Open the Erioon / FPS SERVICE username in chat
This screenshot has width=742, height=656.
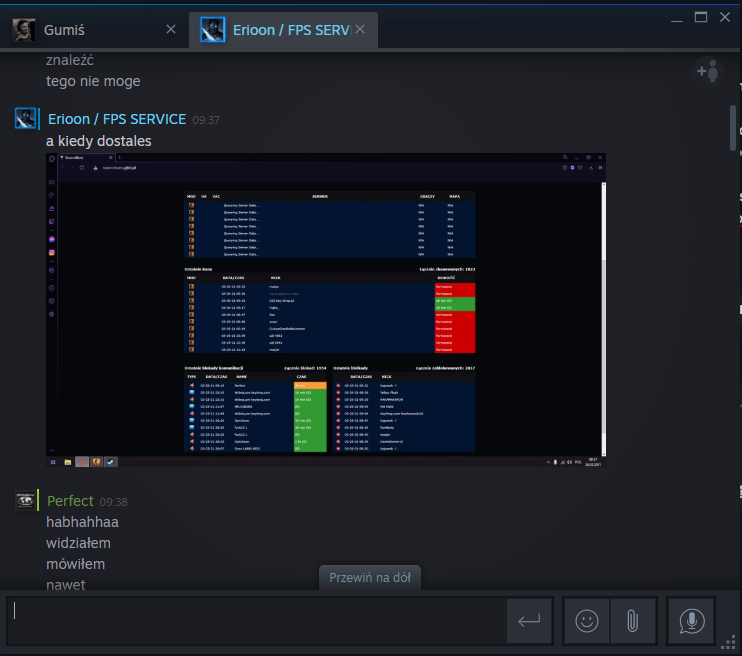(x=117, y=119)
